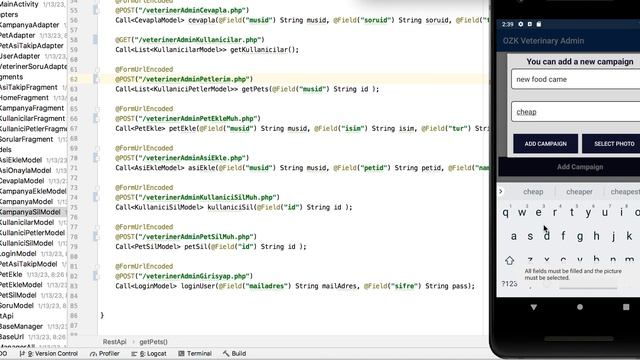Select HomeFragment in project tree
The height and width of the screenshot is (360, 640).
point(24,98)
